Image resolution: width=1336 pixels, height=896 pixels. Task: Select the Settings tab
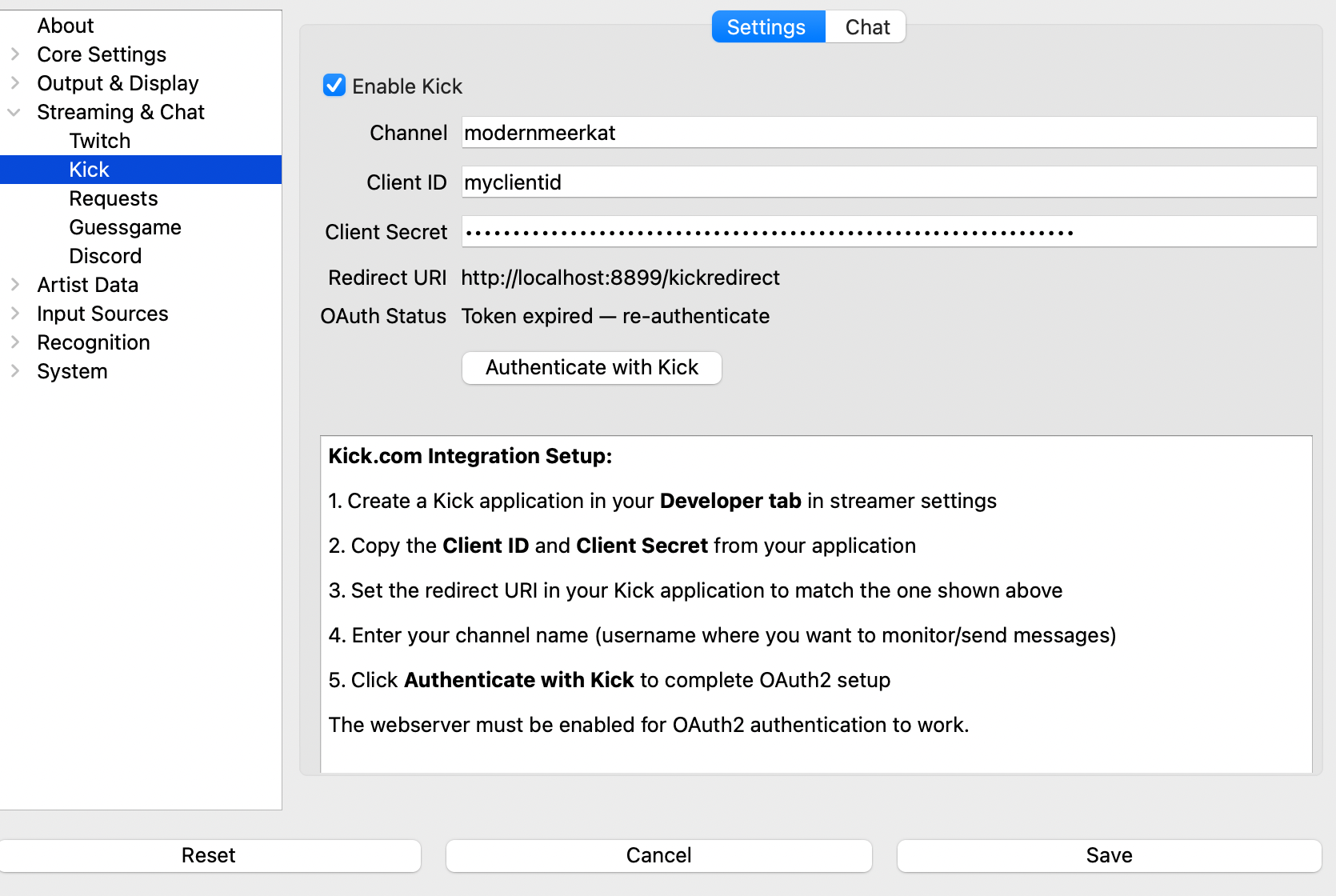pos(766,27)
